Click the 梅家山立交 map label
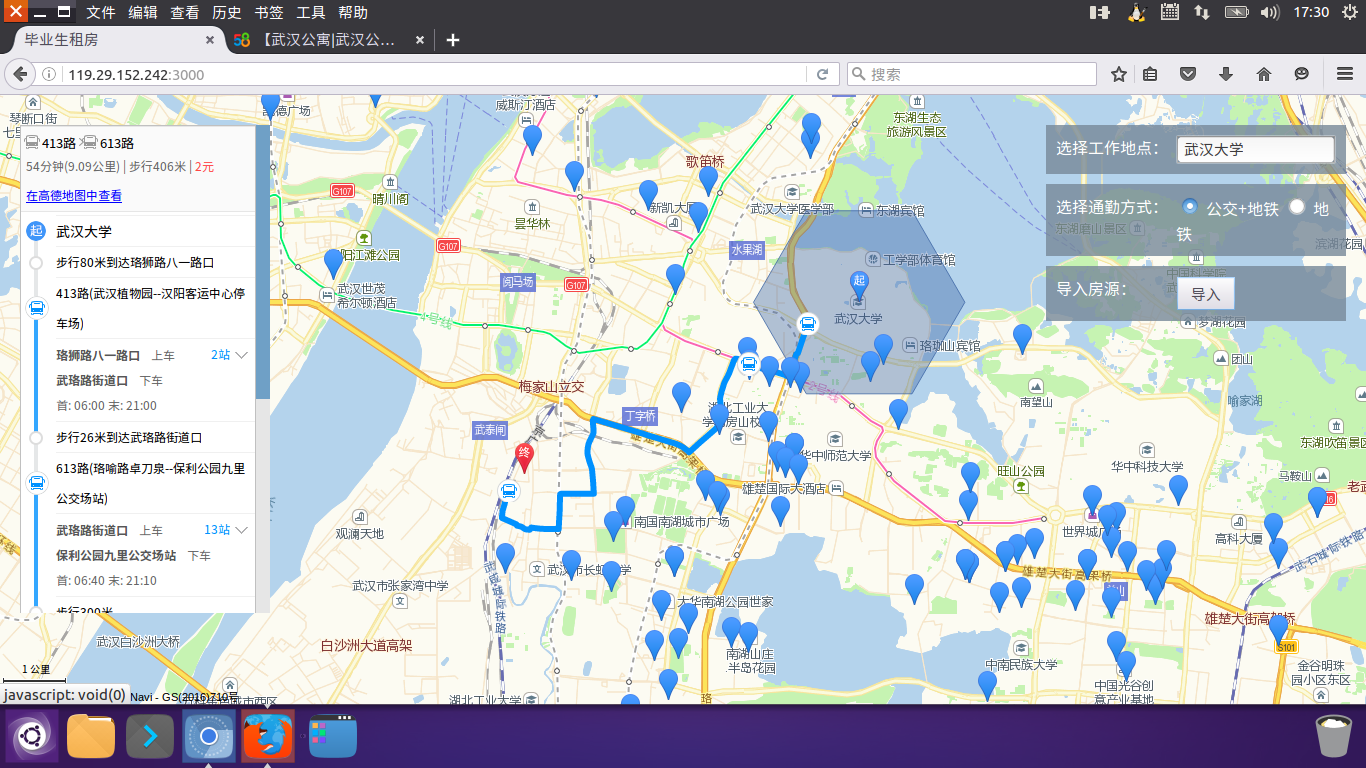 (551, 386)
